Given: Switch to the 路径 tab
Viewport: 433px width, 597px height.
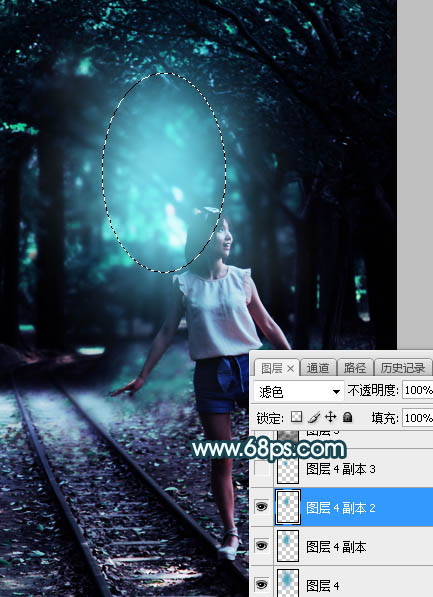Looking at the screenshot, I should pos(355,368).
